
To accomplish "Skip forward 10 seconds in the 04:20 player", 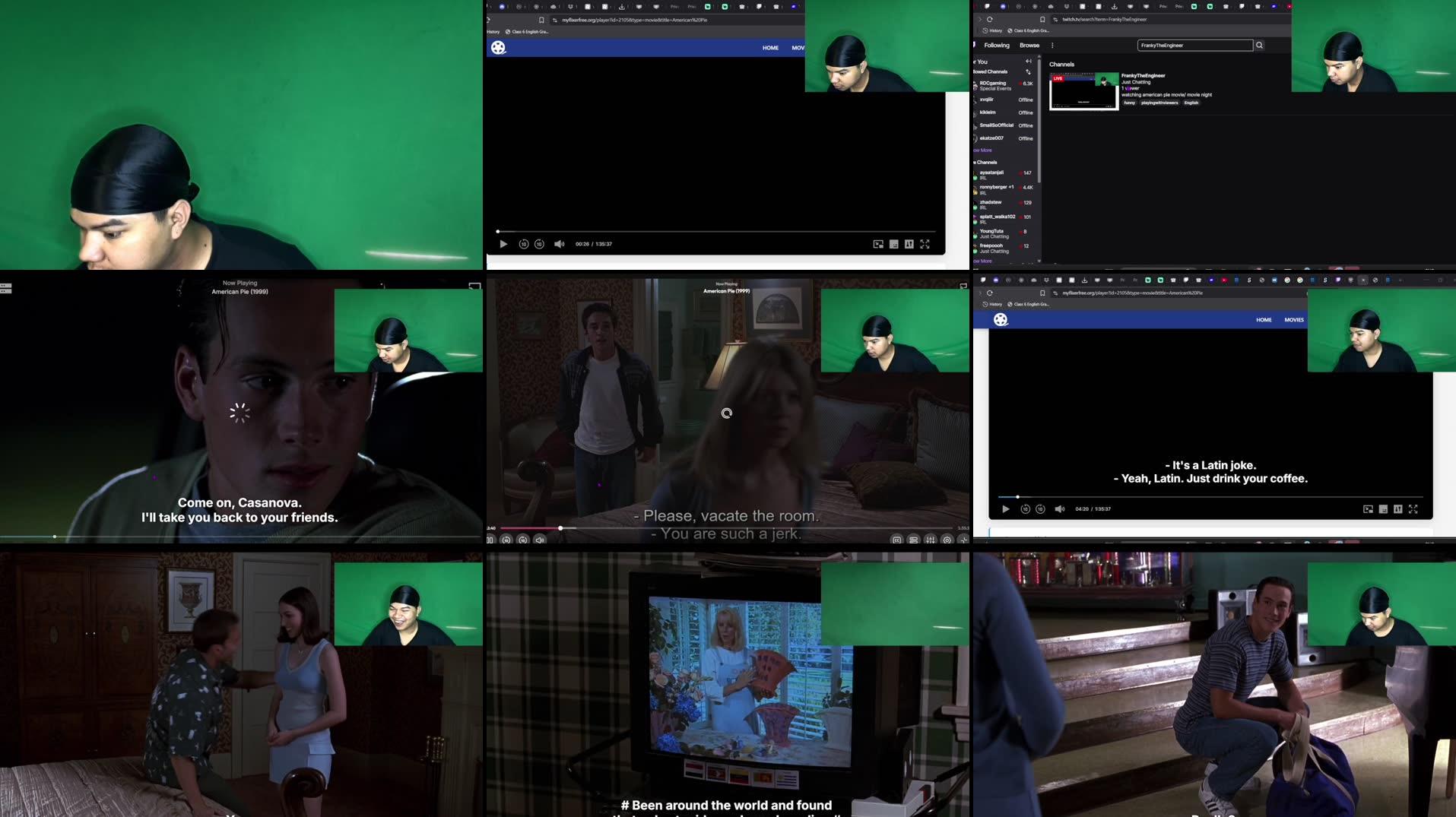I will [1040, 509].
